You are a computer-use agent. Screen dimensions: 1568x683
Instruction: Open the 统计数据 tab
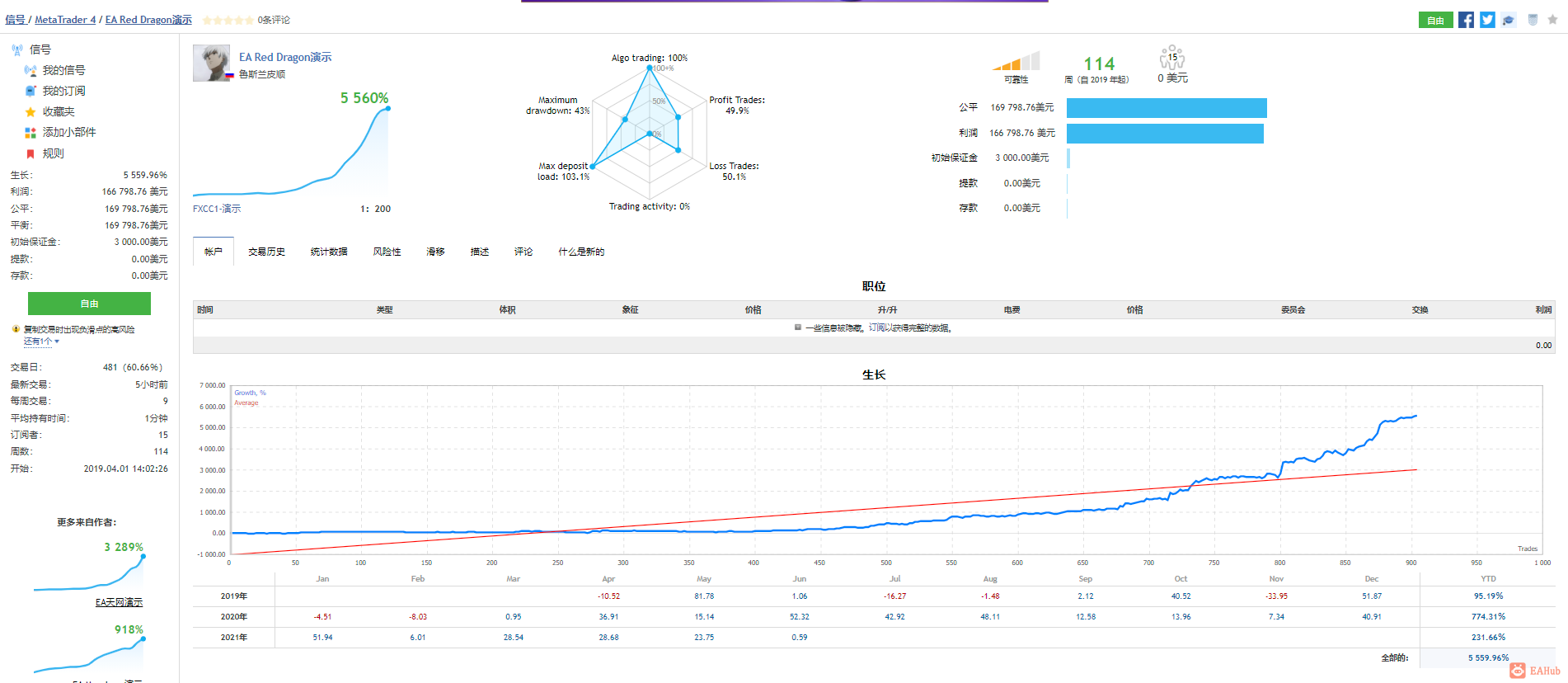pyautogui.click(x=329, y=252)
